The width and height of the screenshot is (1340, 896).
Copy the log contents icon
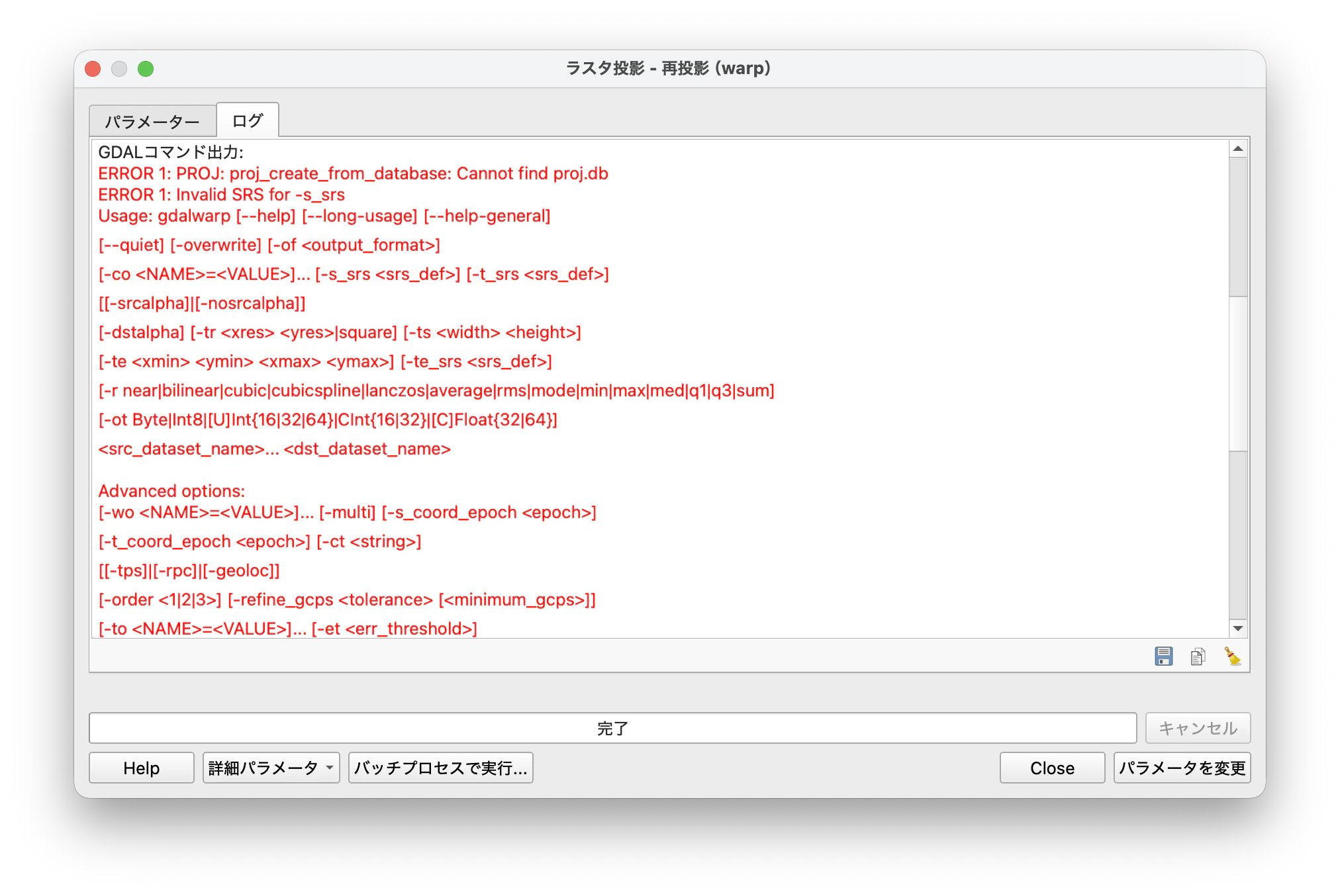(1198, 656)
